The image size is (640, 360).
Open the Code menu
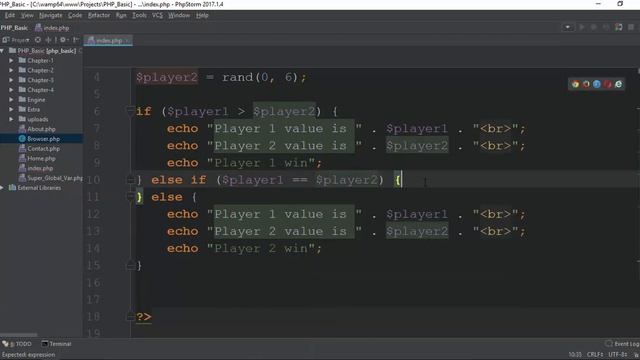point(75,15)
